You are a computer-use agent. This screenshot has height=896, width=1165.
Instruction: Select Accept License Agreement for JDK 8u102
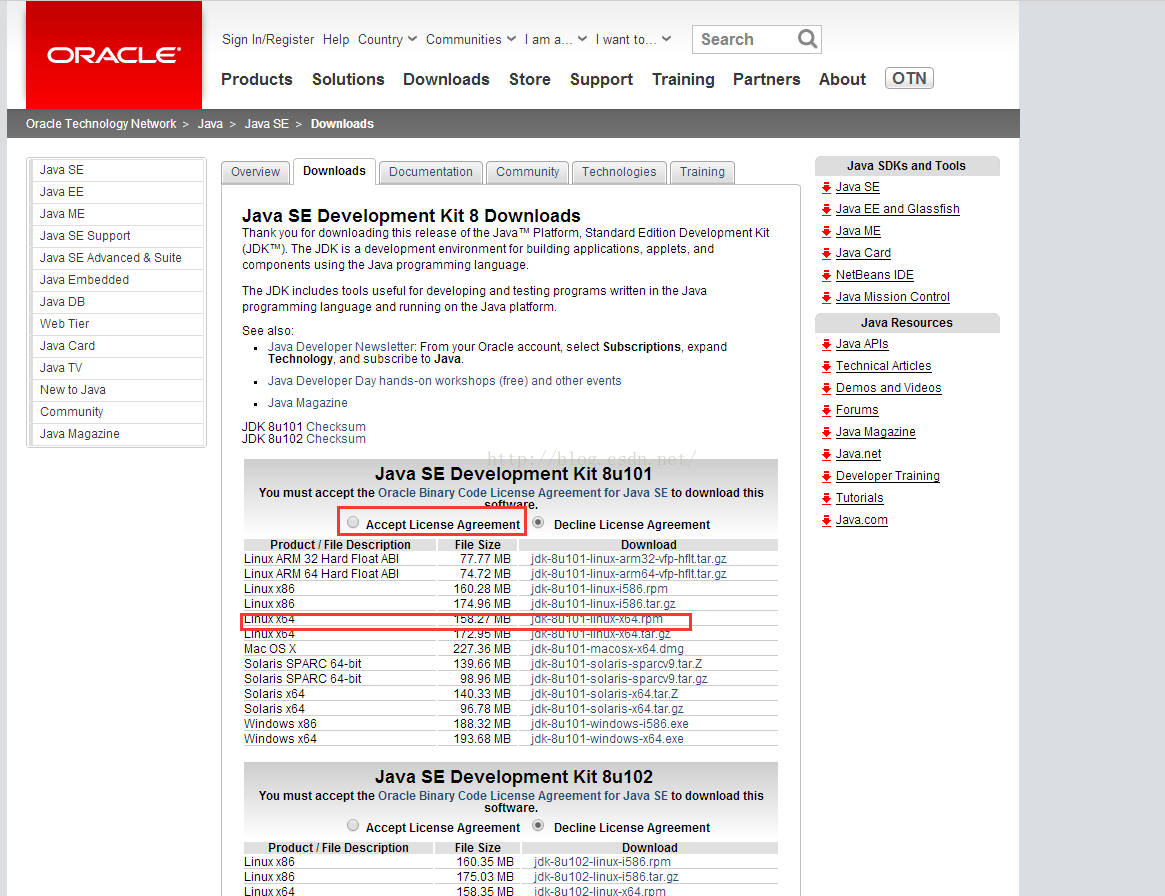(353, 825)
